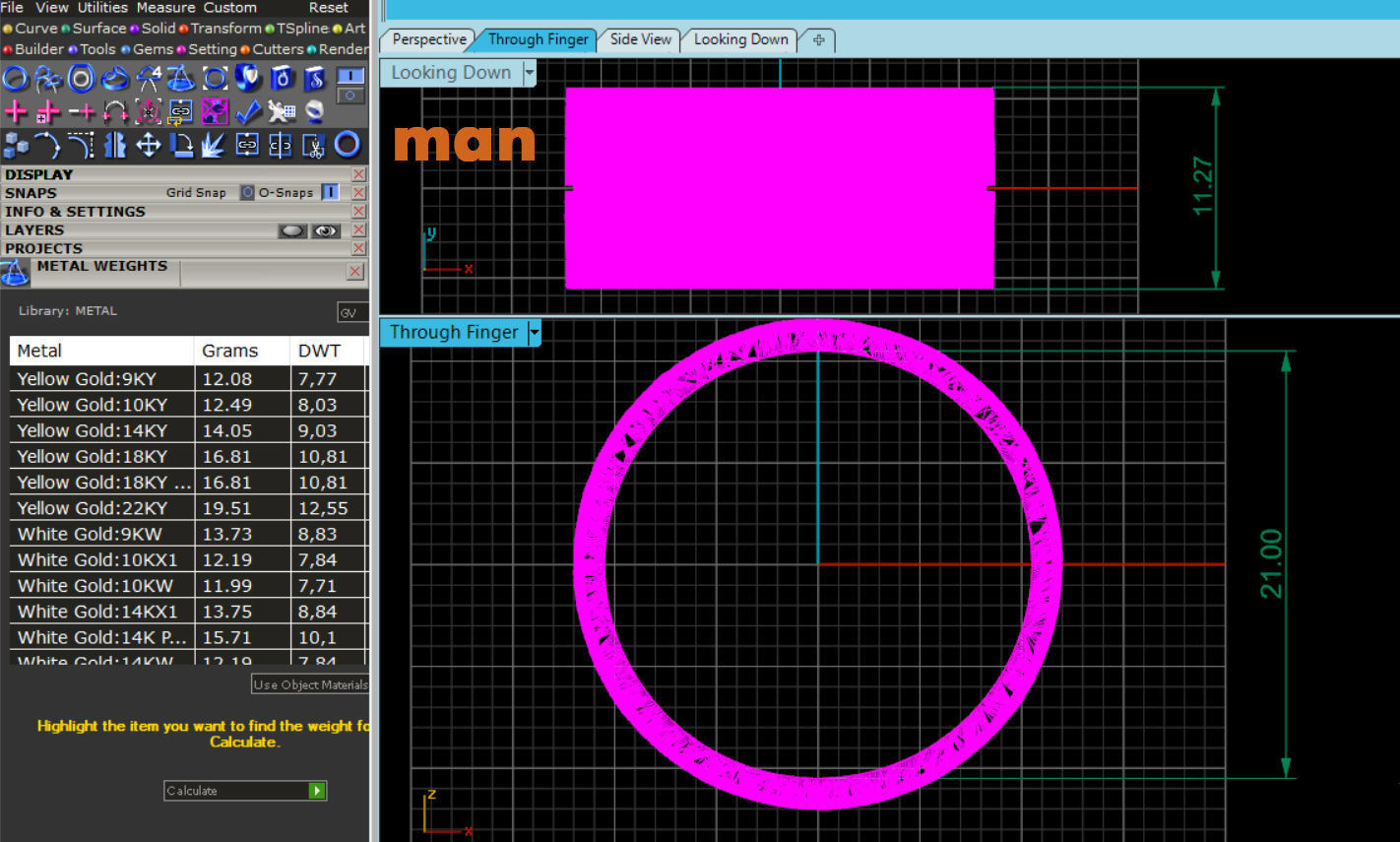Toggle the I switch beside the toolbar icons
This screenshot has width=1400, height=842.
click(x=350, y=75)
